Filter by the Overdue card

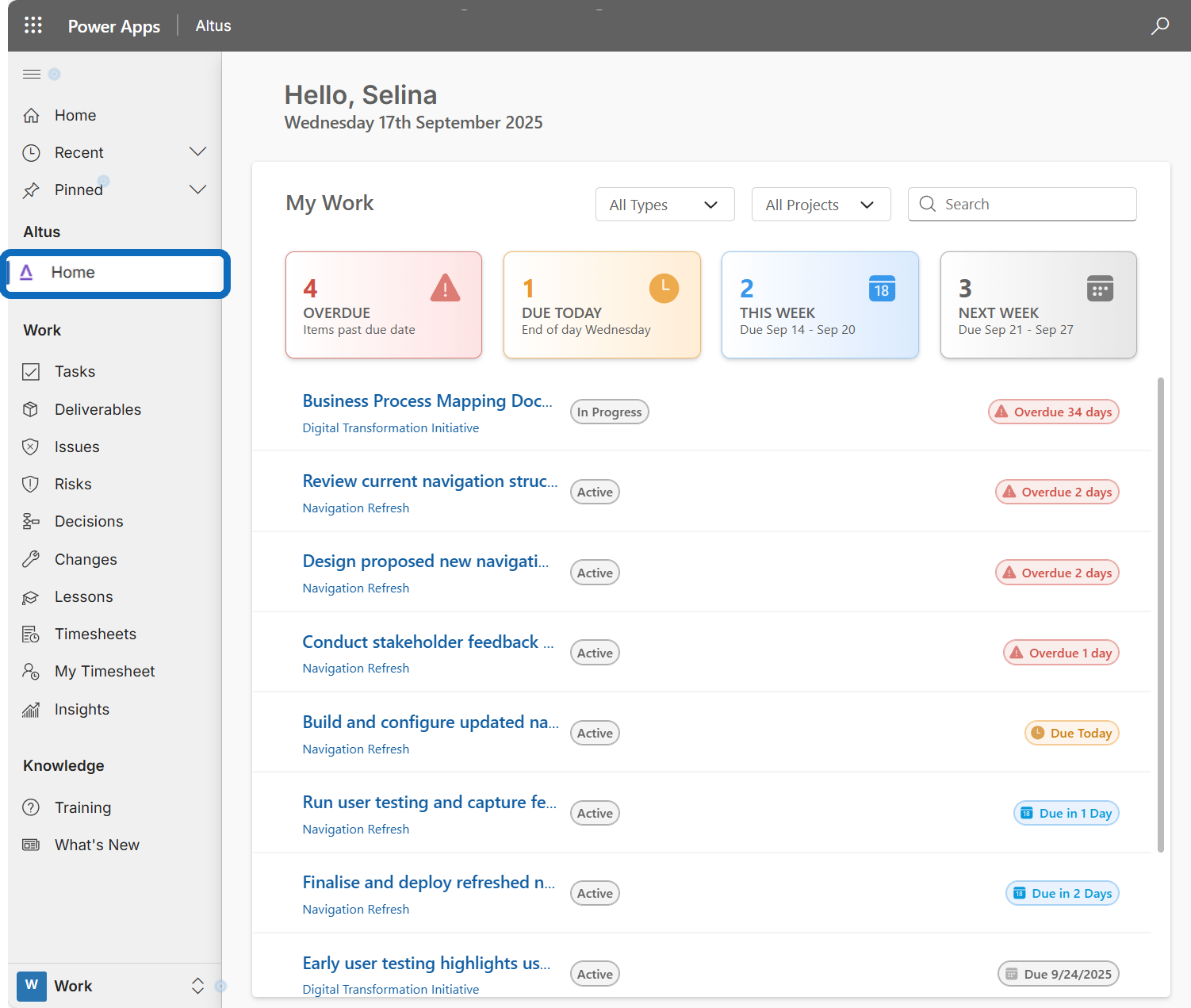[383, 305]
